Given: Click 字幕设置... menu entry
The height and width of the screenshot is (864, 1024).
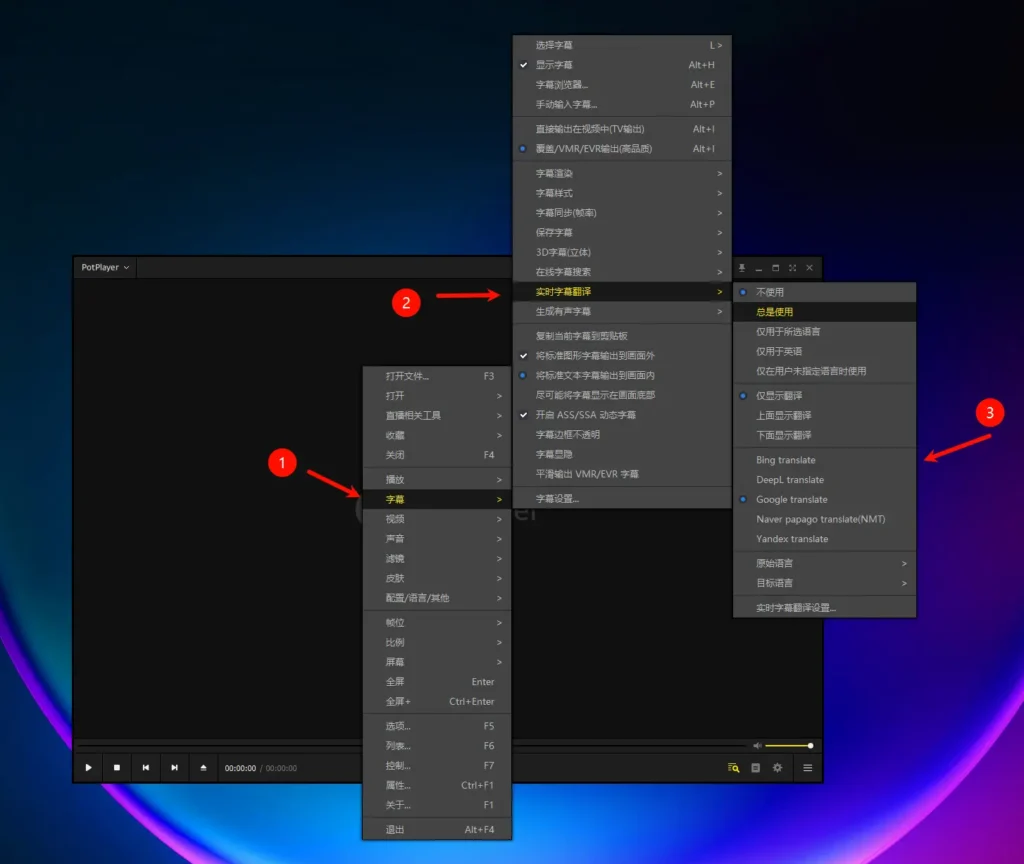Looking at the screenshot, I should (622, 499).
